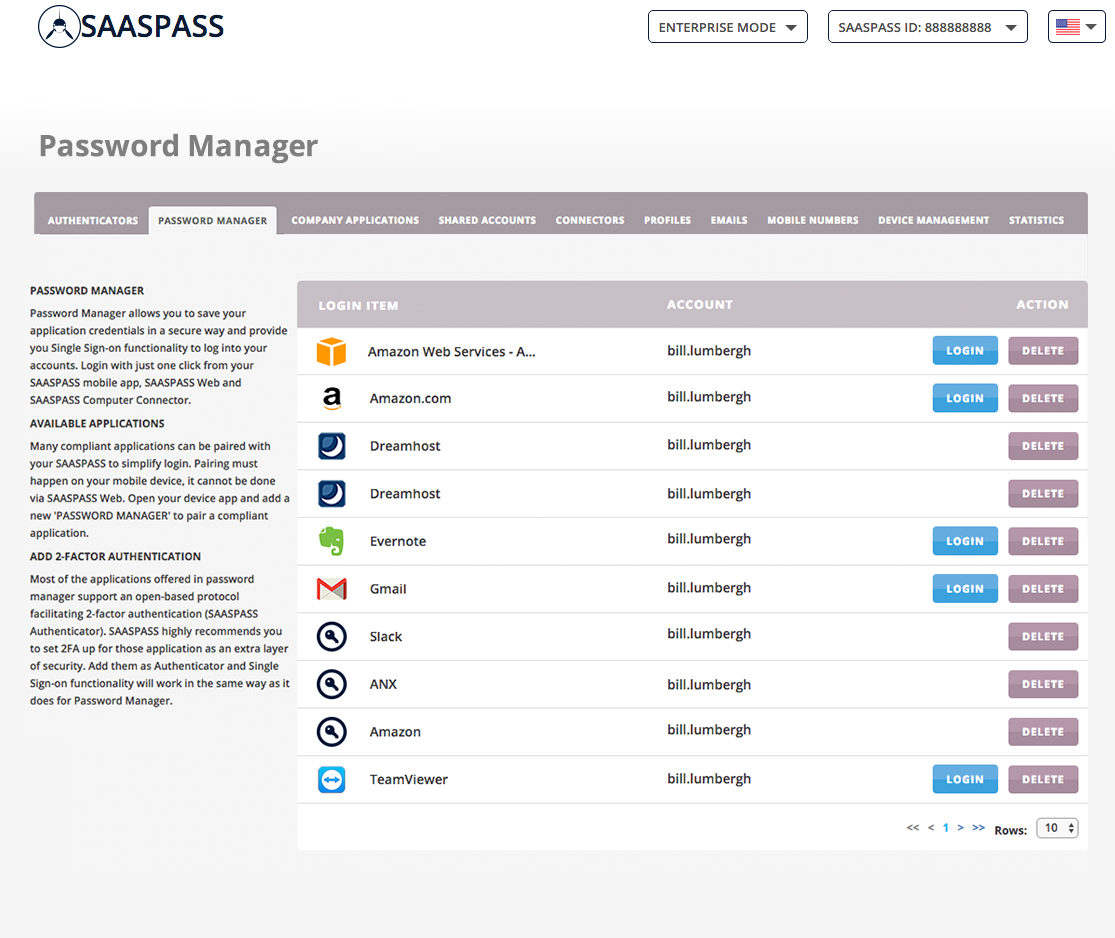Click the TeamViewer icon
Image resolution: width=1115 pixels, height=938 pixels.
331,779
